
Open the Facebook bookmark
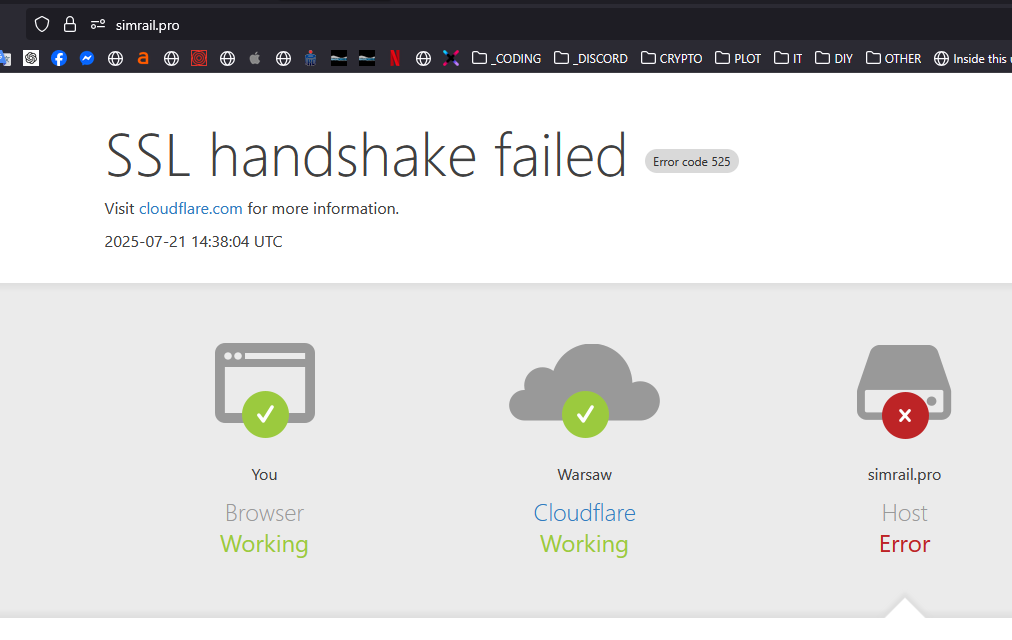click(x=59, y=58)
